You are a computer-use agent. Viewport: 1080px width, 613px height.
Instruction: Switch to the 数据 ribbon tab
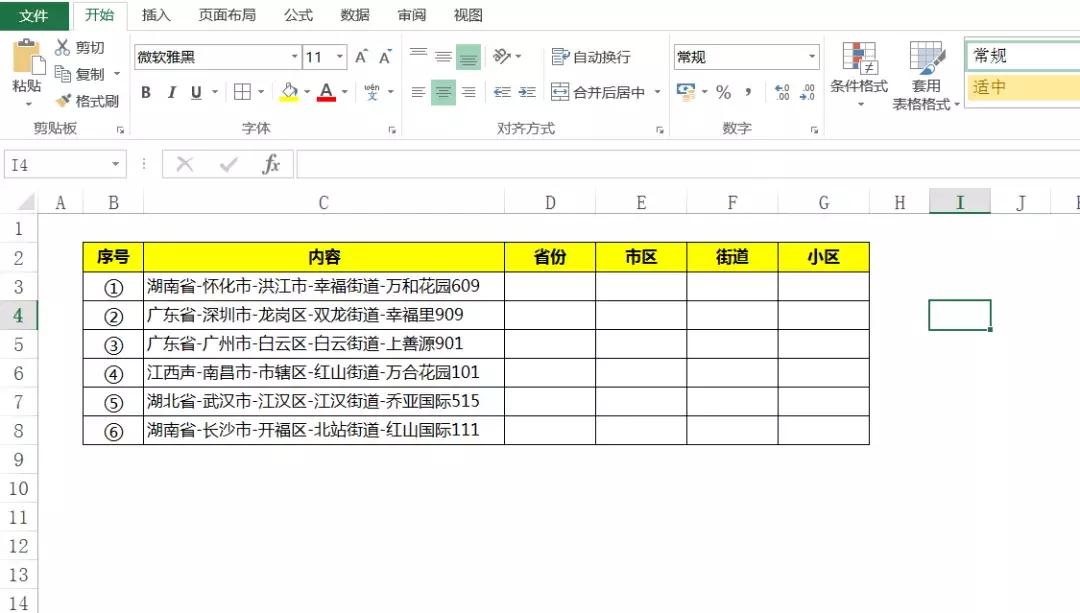[x=355, y=15]
